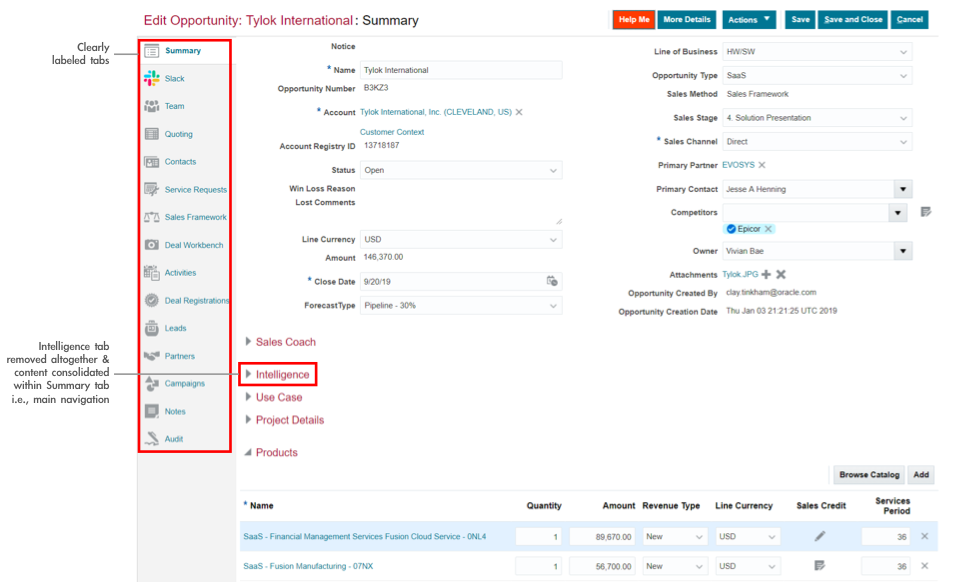Click the Cancel button
Image resolution: width=955 pixels, height=582 pixels.
tap(909, 19)
